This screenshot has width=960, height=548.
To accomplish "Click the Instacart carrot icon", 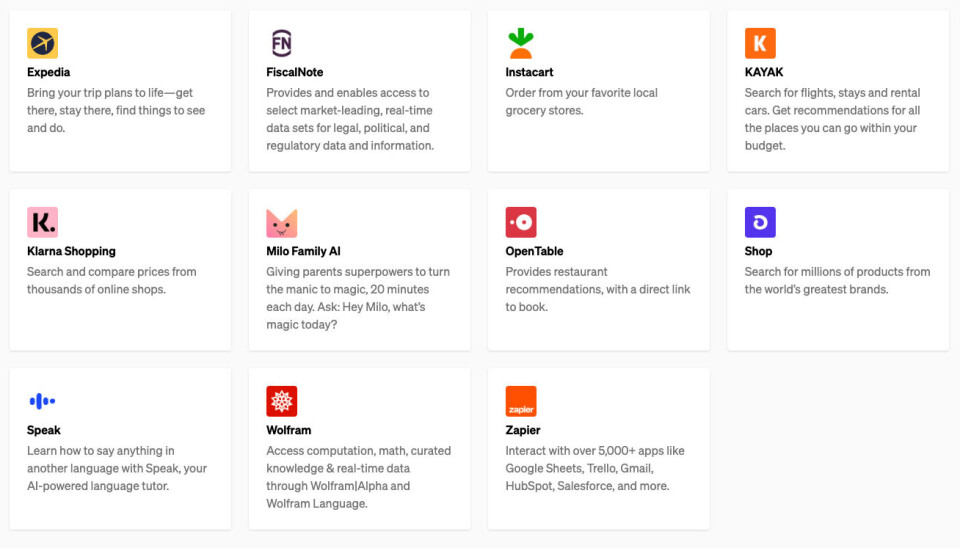I will point(521,43).
